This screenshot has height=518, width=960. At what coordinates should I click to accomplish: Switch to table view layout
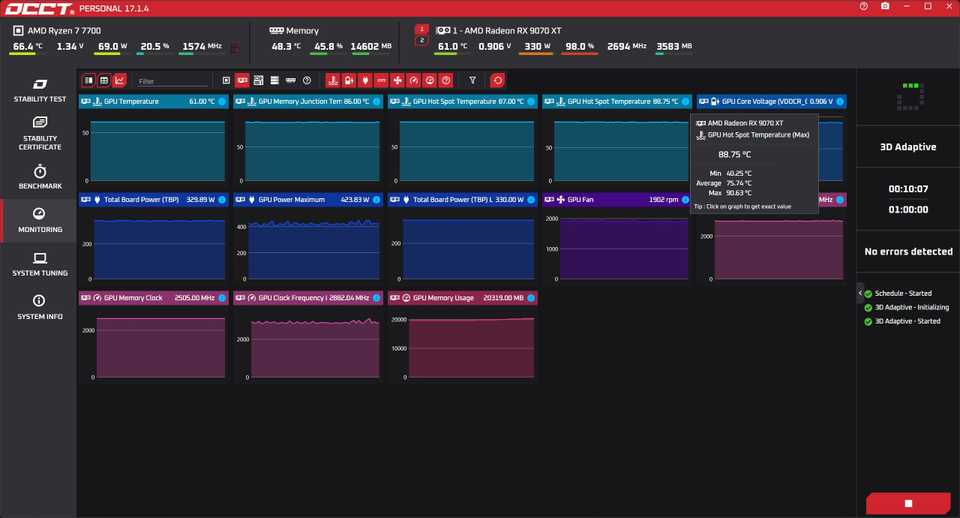tap(104, 80)
